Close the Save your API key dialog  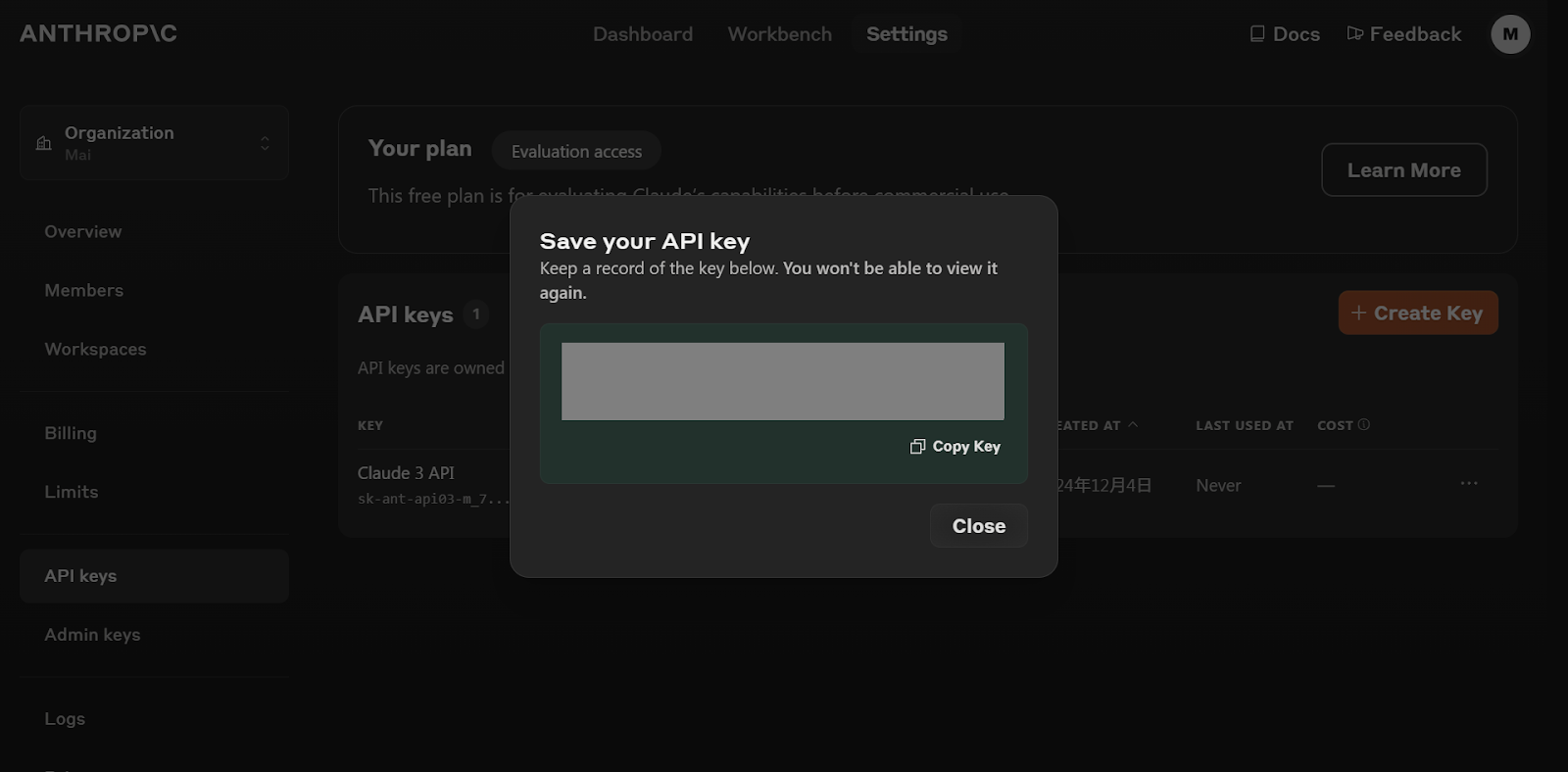(x=978, y=526)
